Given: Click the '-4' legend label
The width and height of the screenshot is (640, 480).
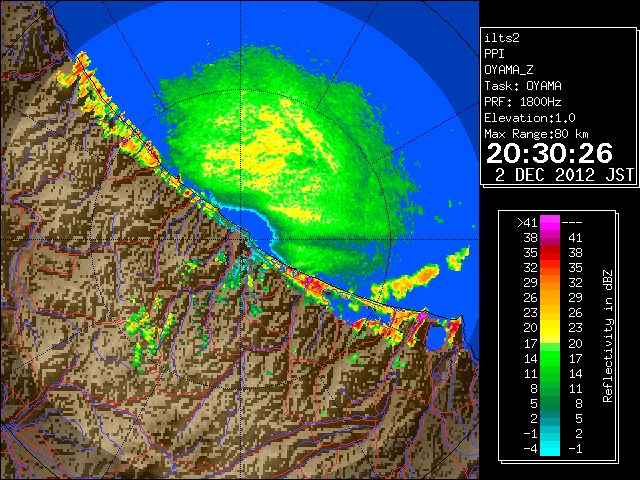Looking at the screenshot, I should click(530, 449).
